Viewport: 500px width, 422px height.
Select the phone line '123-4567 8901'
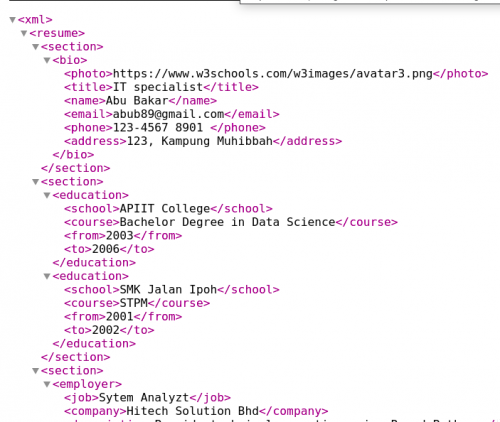[x=165, y=128]
